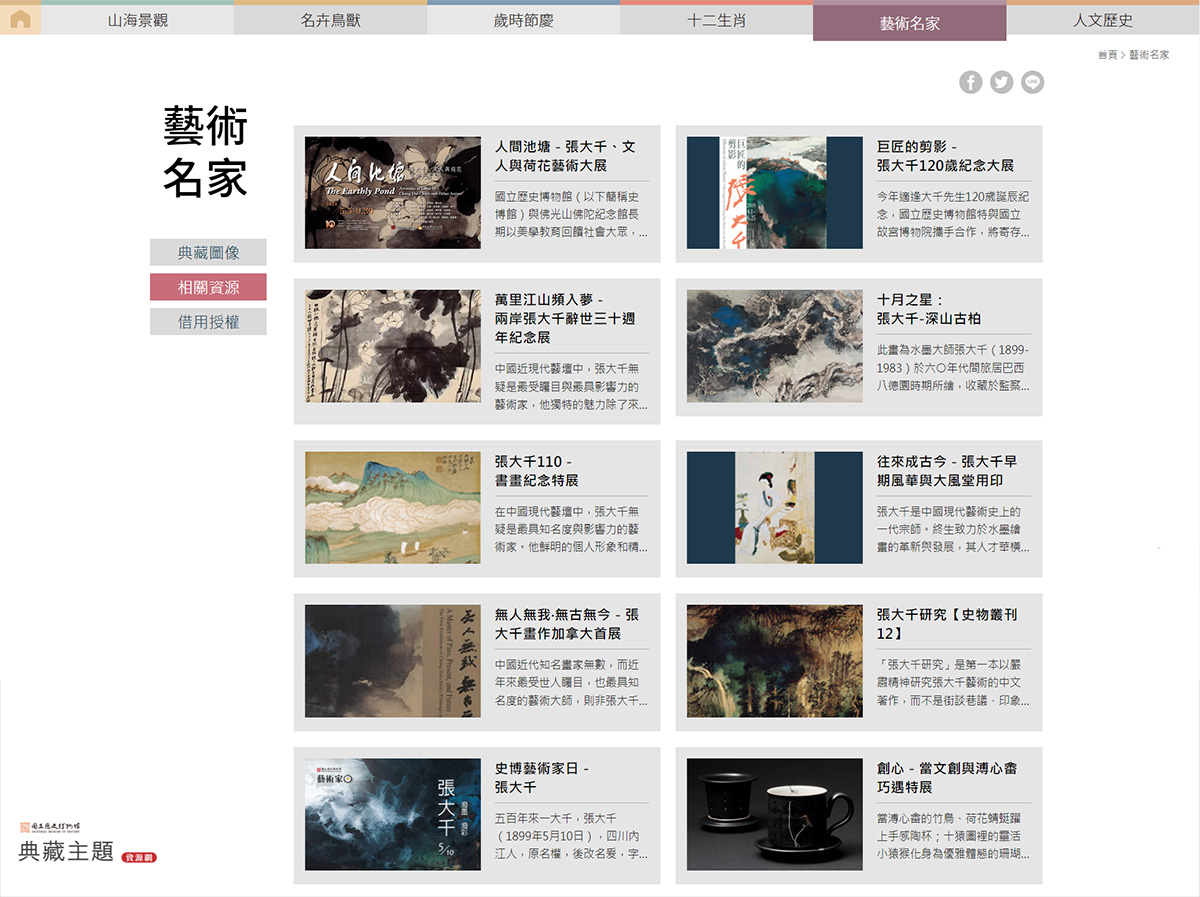Open the 創心 teacup thumbnail

775,814
